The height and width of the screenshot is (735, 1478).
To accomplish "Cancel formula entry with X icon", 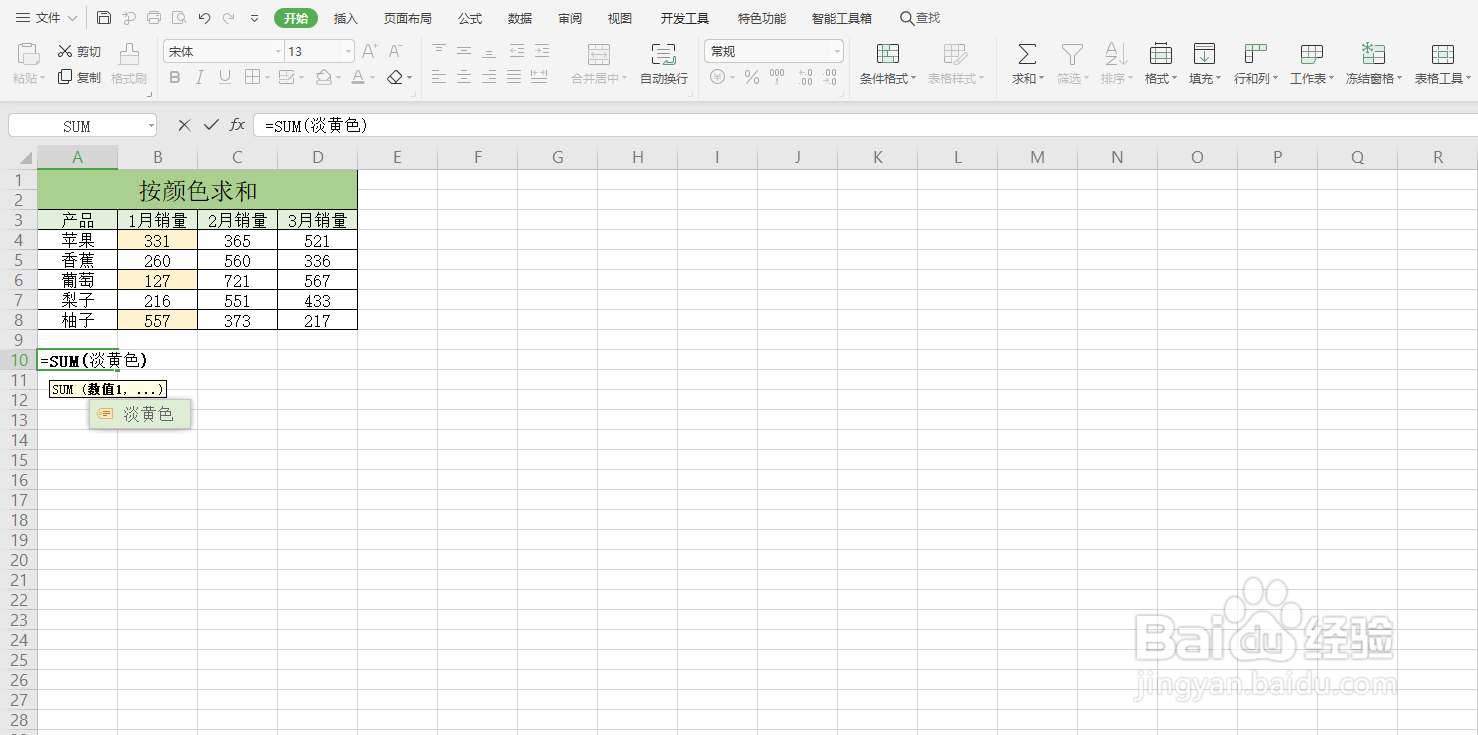I will tap(184, 125).
